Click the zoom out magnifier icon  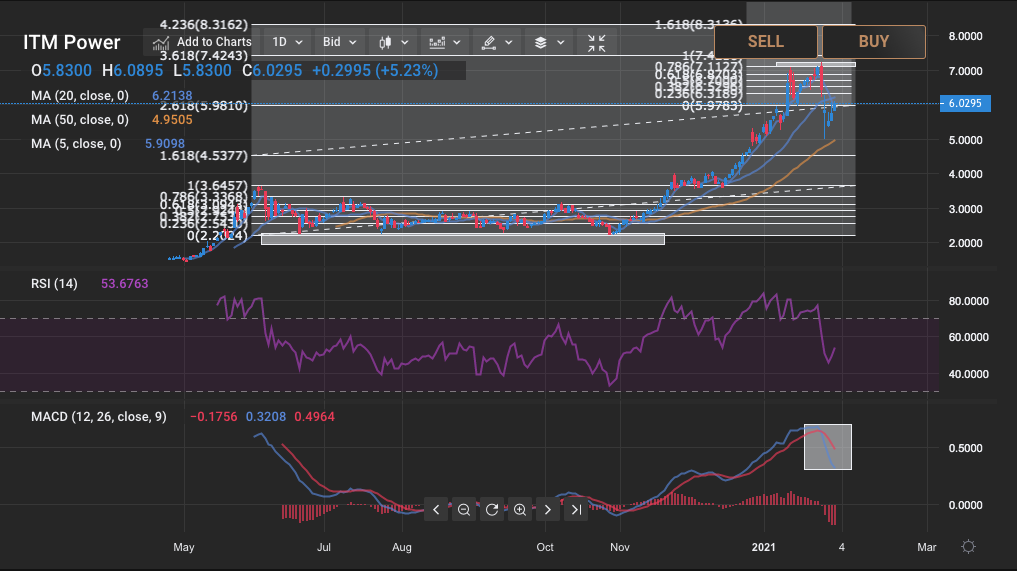coord(464,510)
